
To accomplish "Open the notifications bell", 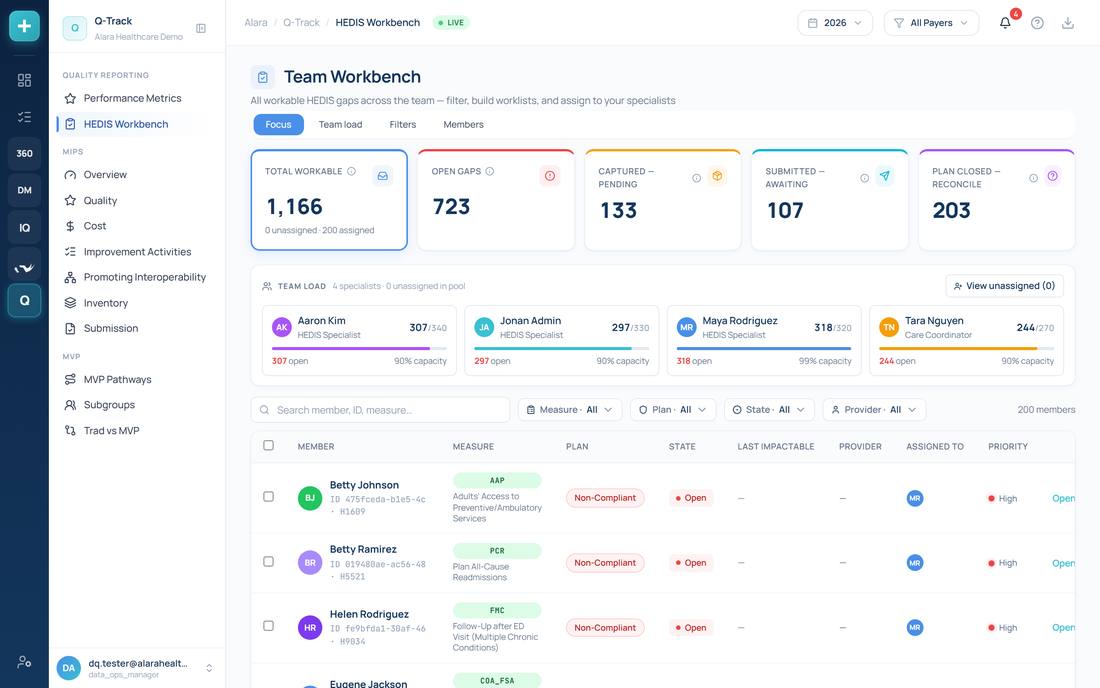I will click(x=1005, y=22).
